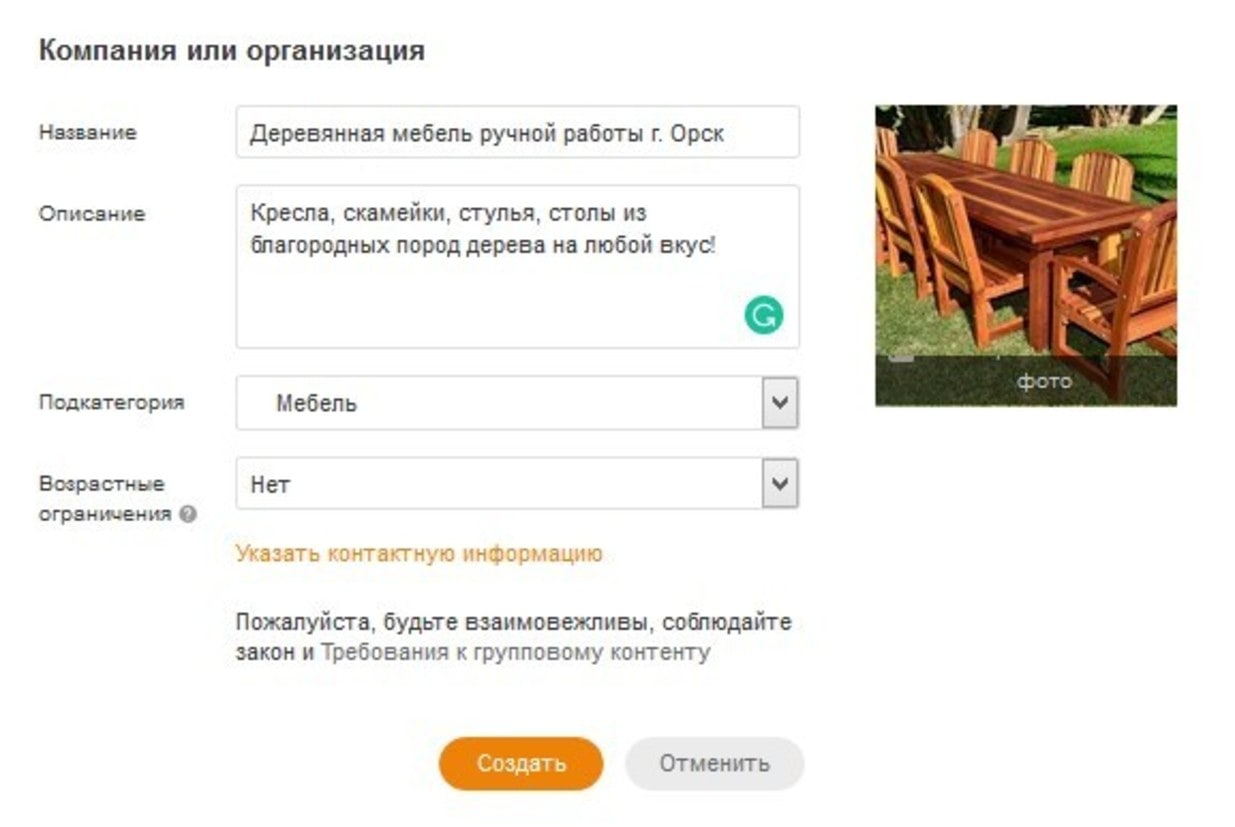
Task: Open Требования к групповому контенту link
Action: coord(515,653)
